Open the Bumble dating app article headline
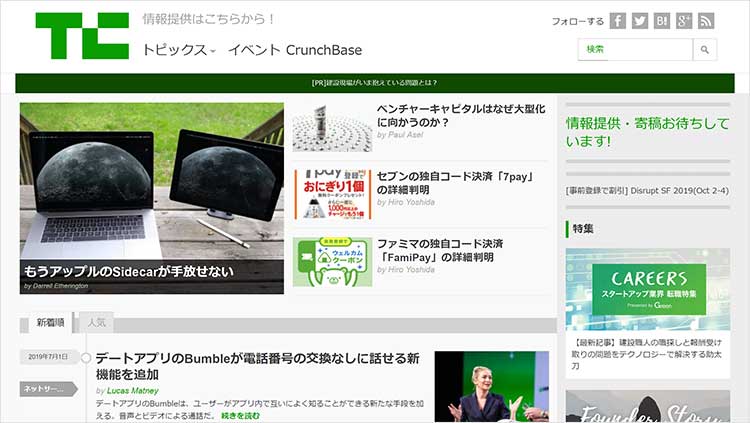 coord(257,366)
